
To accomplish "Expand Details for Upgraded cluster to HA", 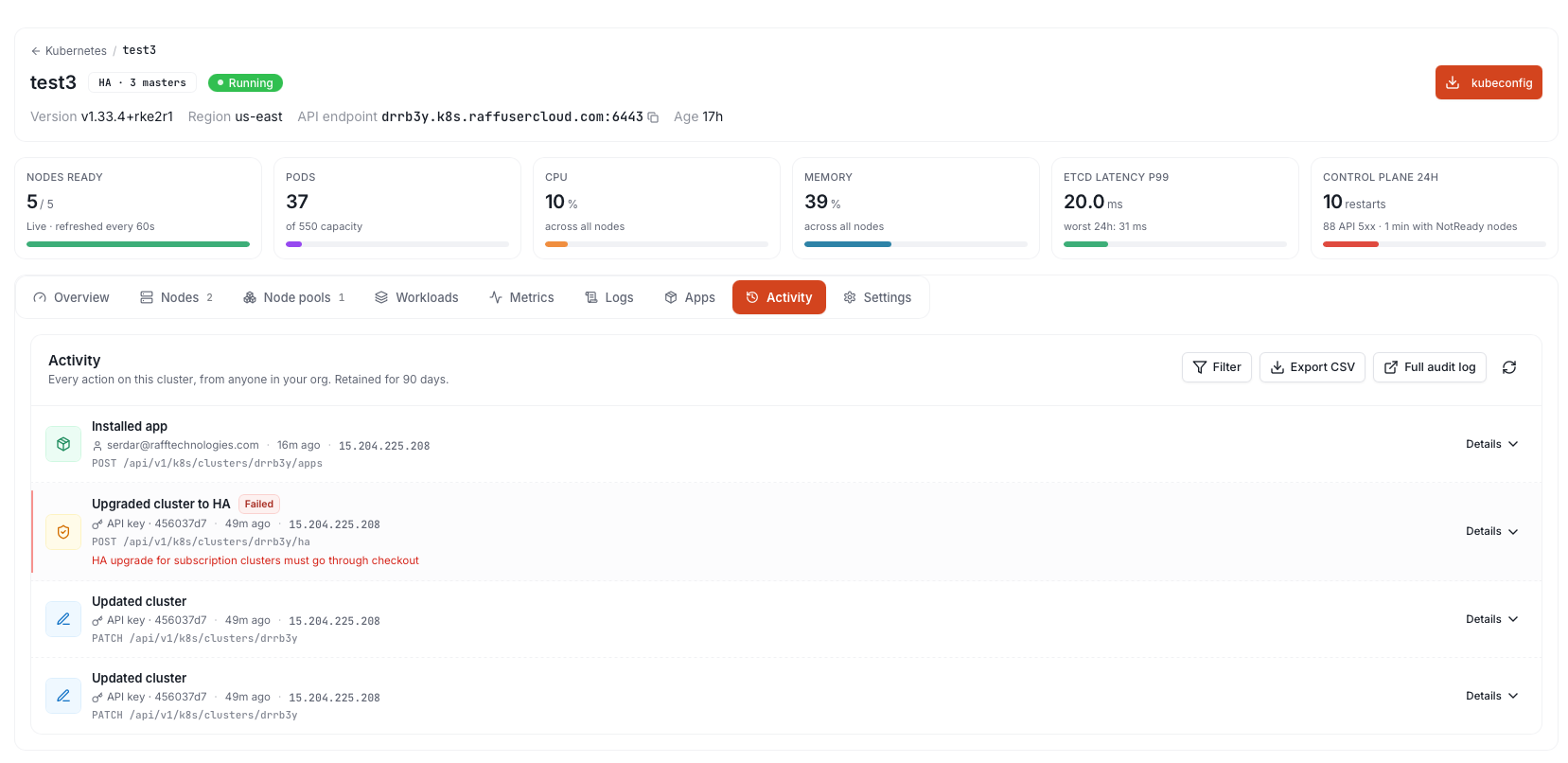I will (x=1492, y=531).
